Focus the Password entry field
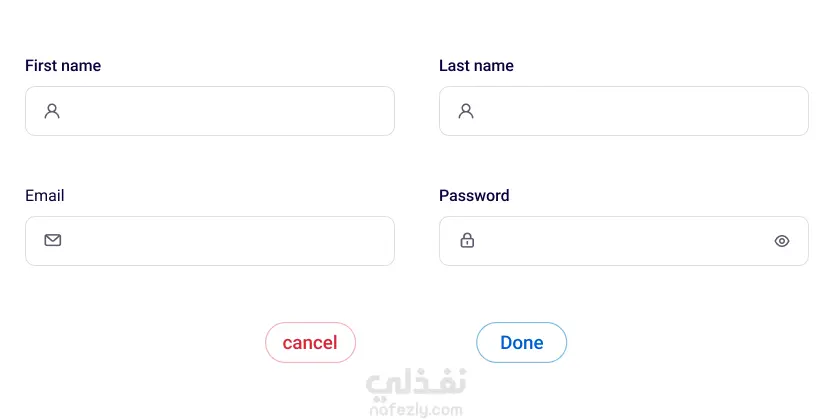 point(620,241)
